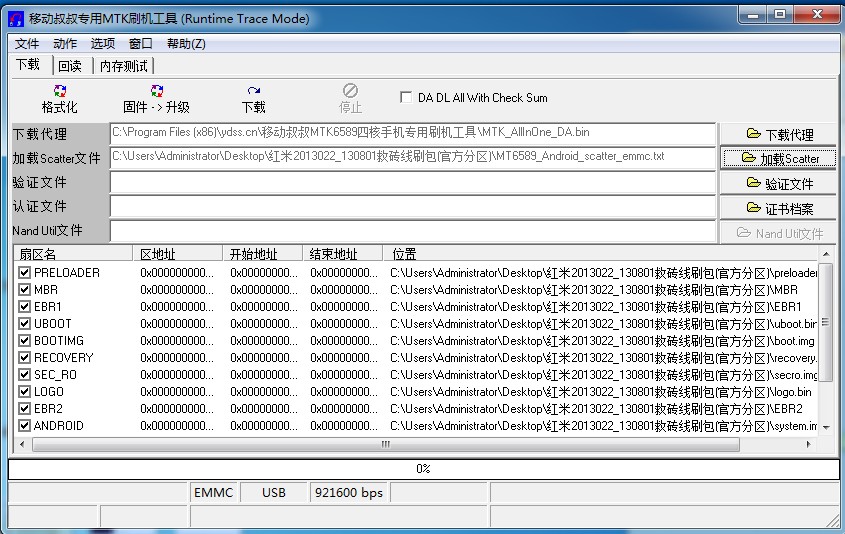Viewport: 845px width, 534px height.
Task: Click the 扇区名 column header
Action: (73, 253)
